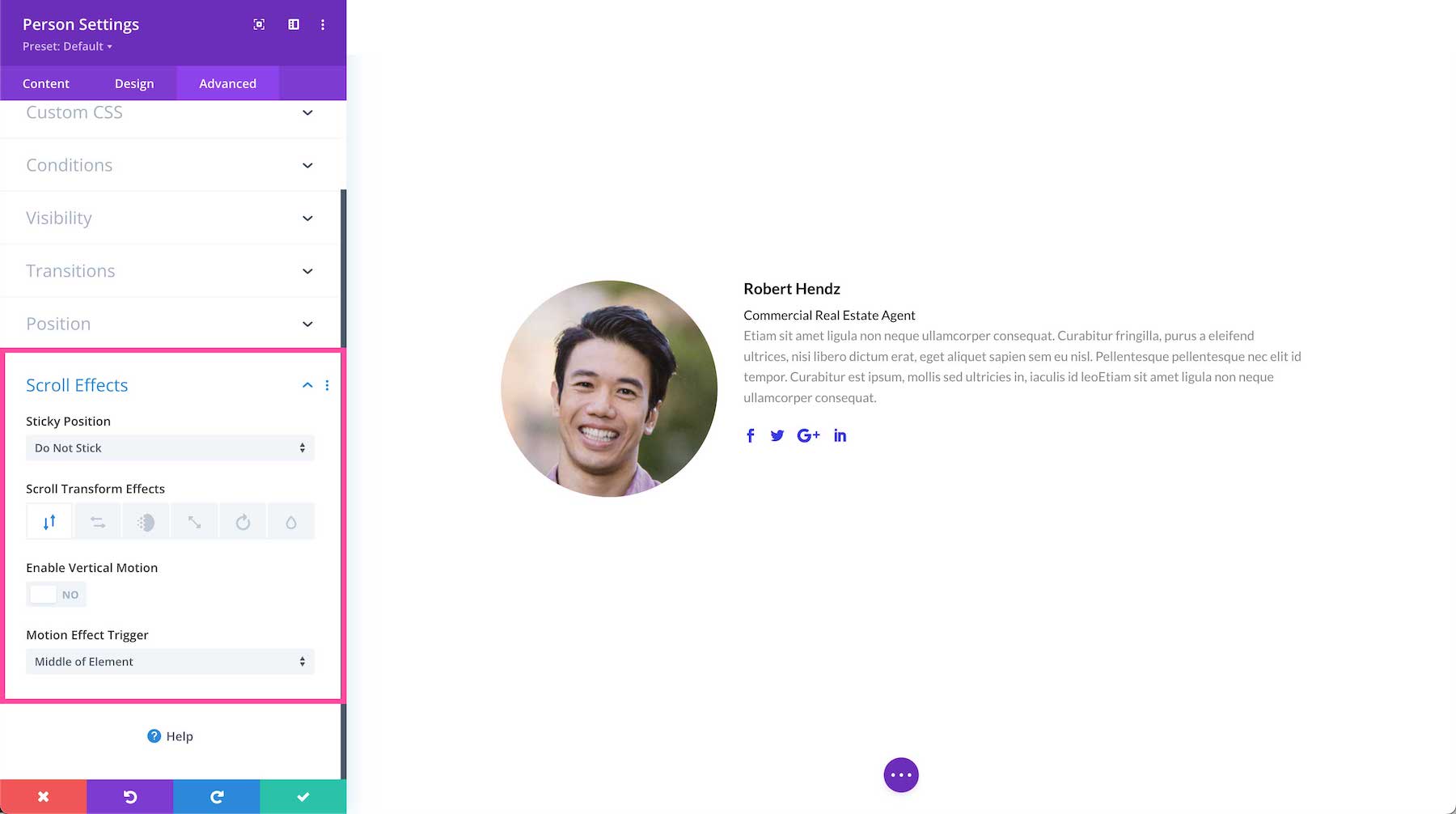
Task: Open the Scroll Effects options three-dot menu
Action: click(x=328, y=385)
